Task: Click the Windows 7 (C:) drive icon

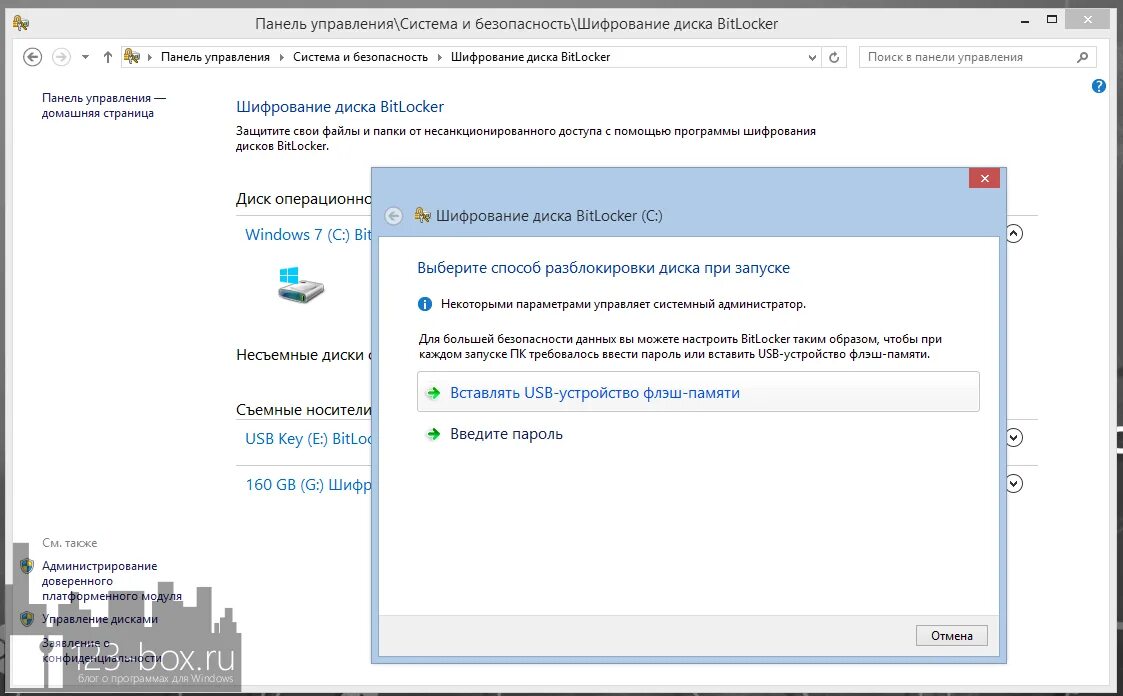Action: click(301, 284)
